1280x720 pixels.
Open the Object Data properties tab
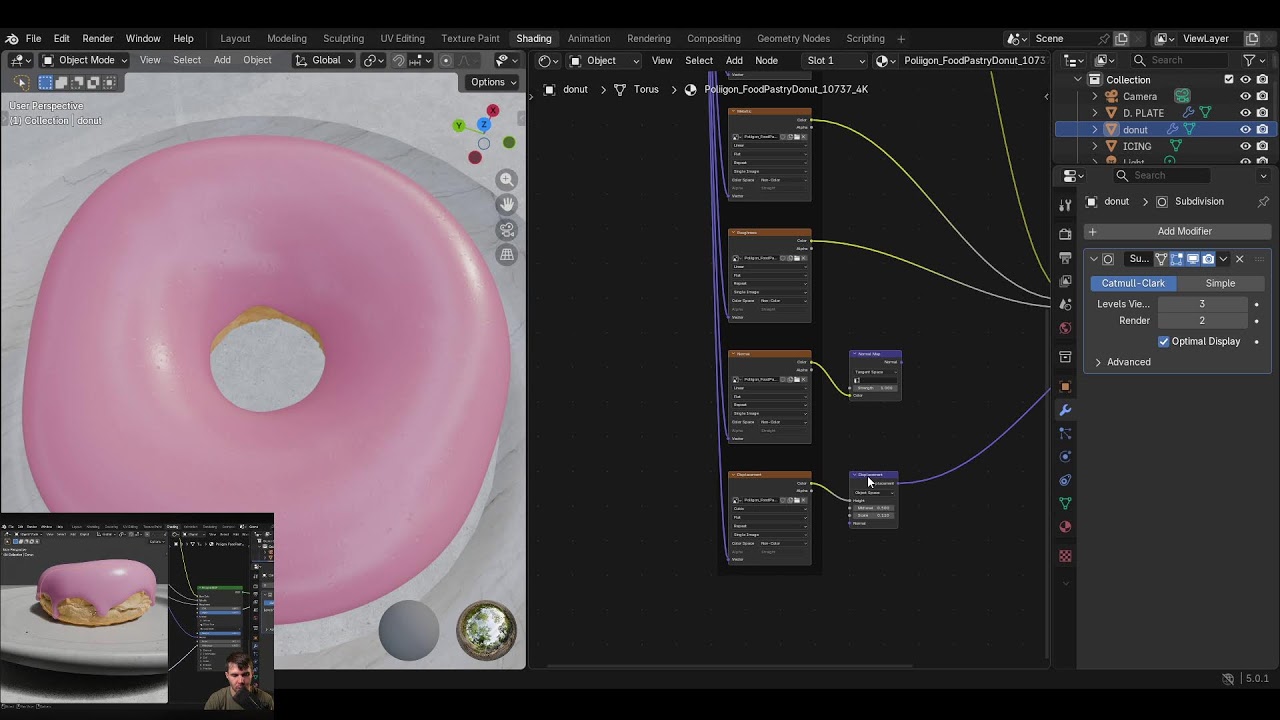click(x=1065, y=503)
